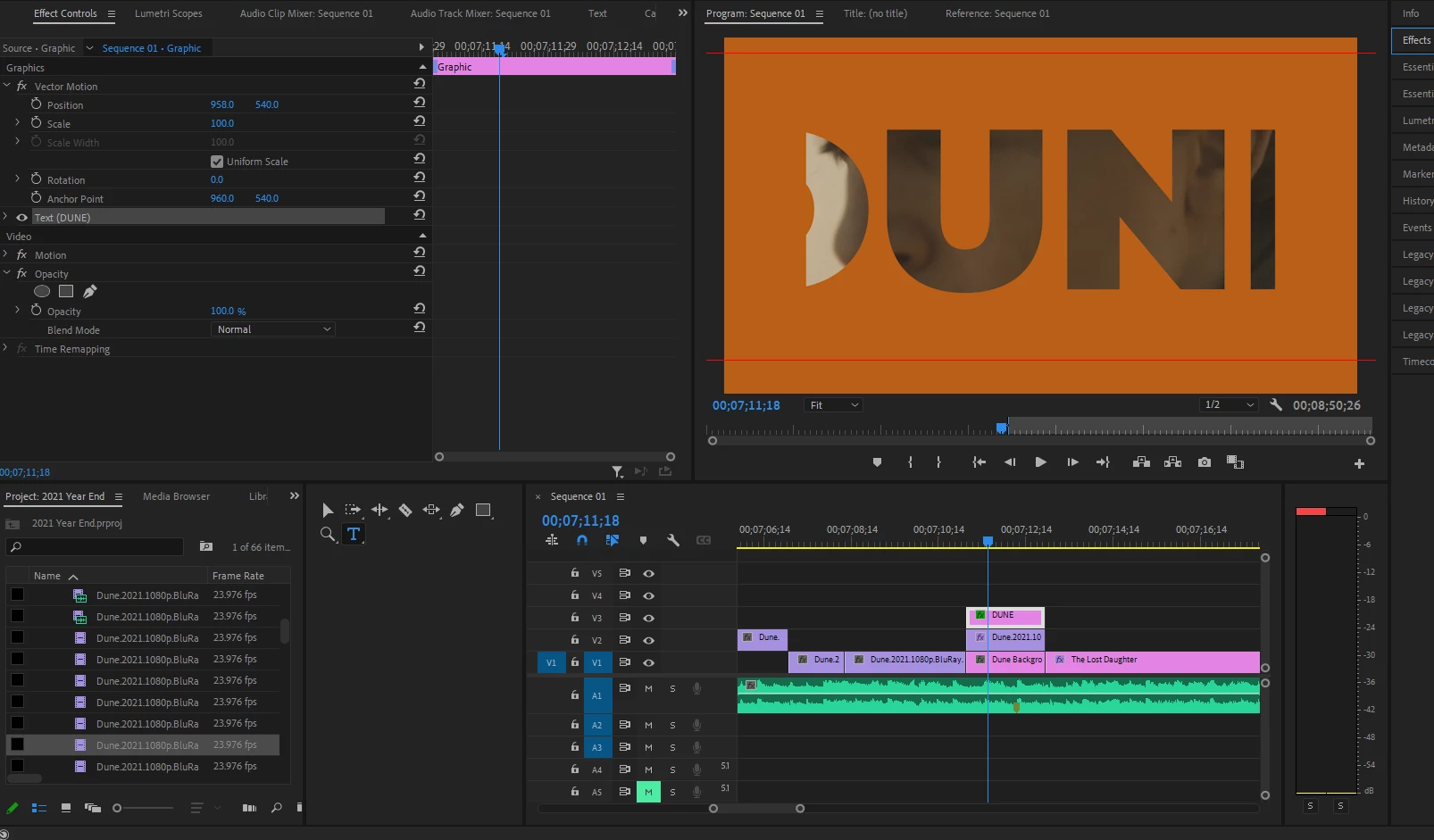Click the Project panel search field

[96, 546]
